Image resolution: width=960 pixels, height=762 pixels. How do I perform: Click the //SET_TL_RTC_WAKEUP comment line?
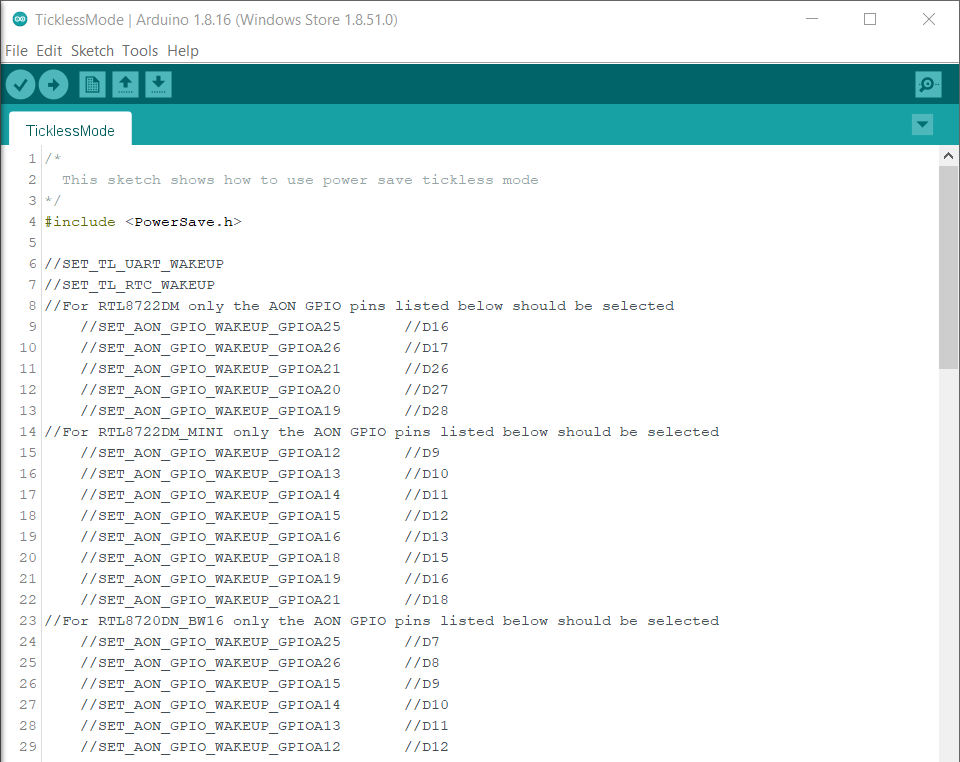130,285
